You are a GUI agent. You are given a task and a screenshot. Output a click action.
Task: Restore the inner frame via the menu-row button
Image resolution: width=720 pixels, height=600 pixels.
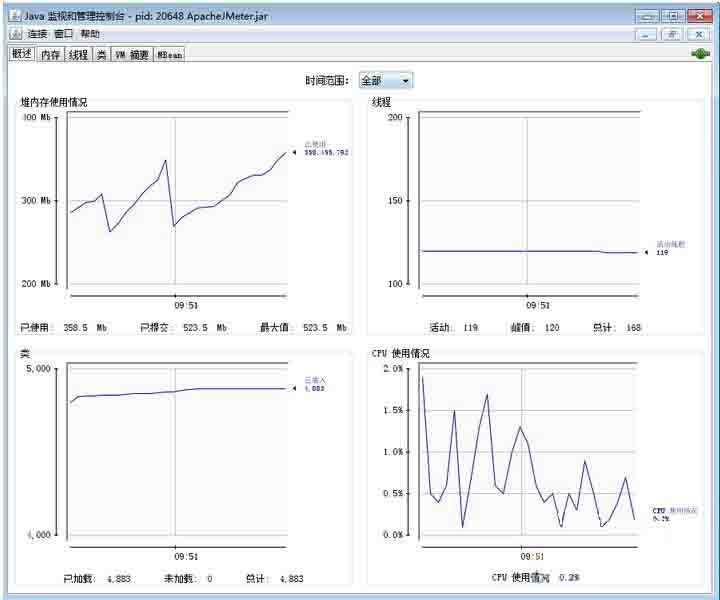(x=673, y=34)
